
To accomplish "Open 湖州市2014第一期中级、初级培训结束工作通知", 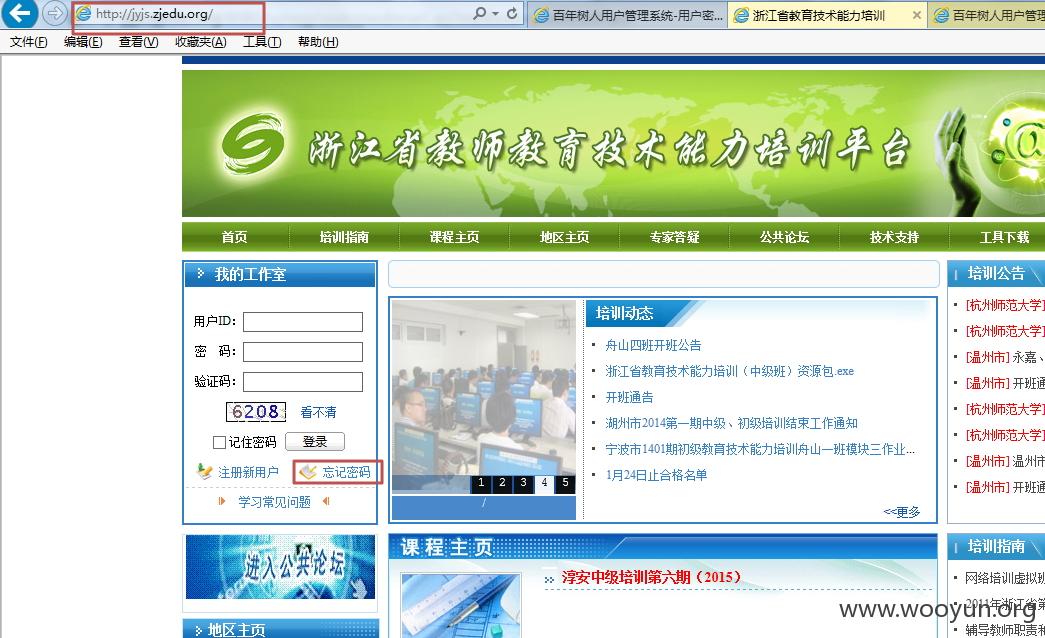I will point(731,423).
